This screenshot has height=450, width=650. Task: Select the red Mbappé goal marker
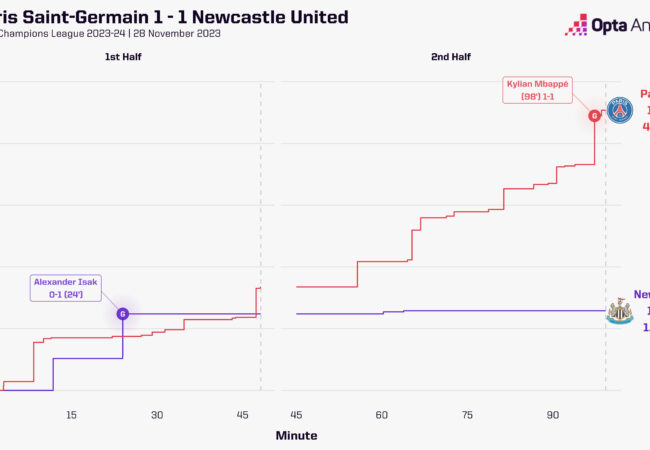[595, 116]
